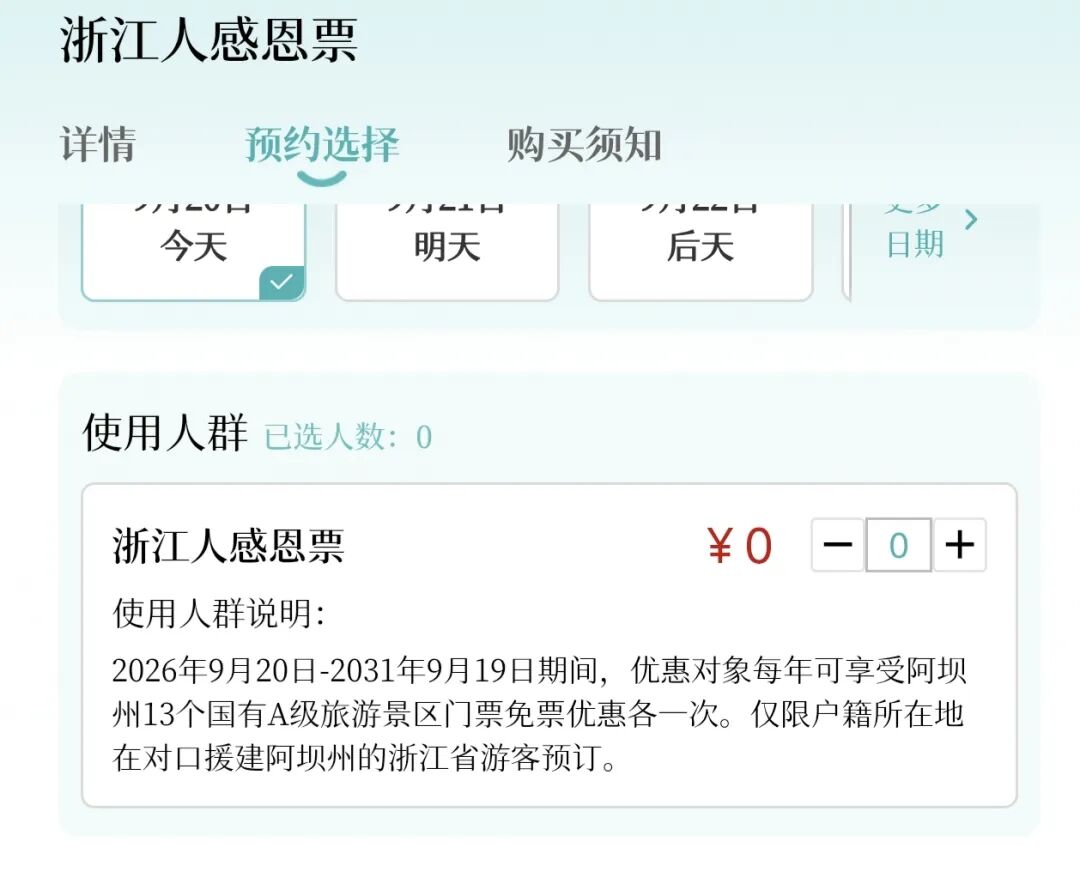Select the 今天 date card
Screen dimensions: 1080x890
[194, 252]
